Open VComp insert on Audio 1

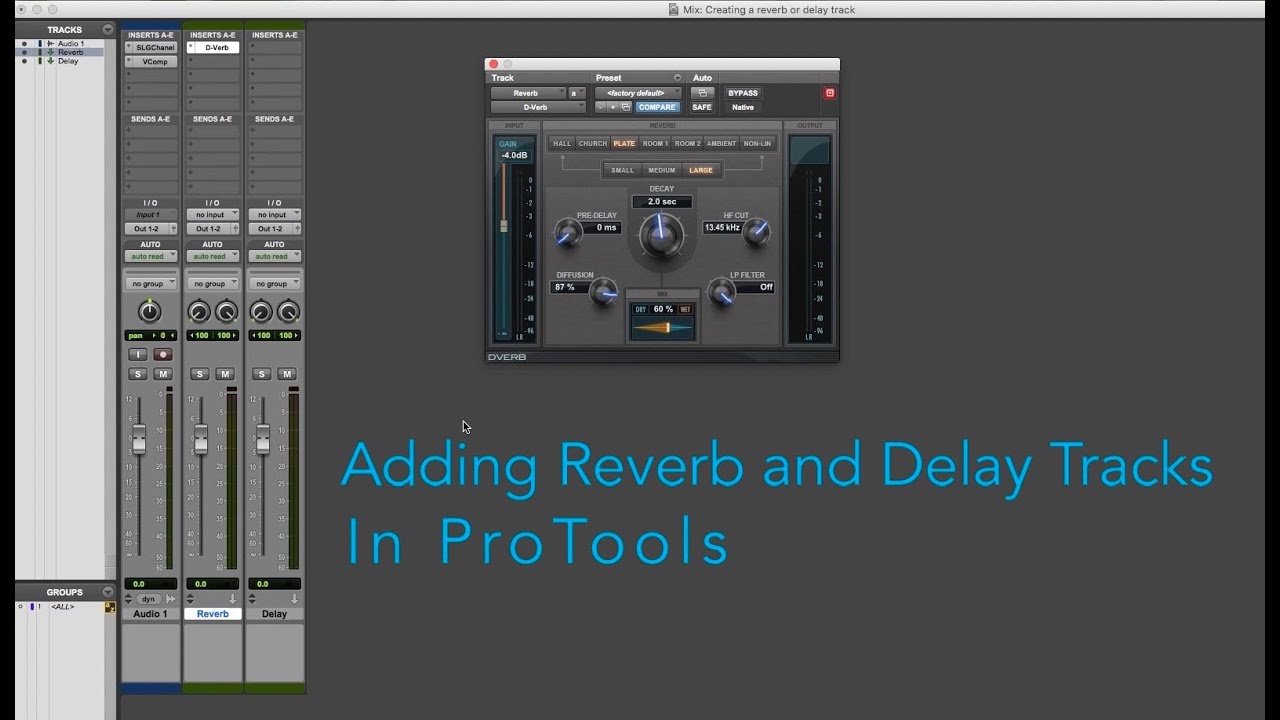pos(151,61)
